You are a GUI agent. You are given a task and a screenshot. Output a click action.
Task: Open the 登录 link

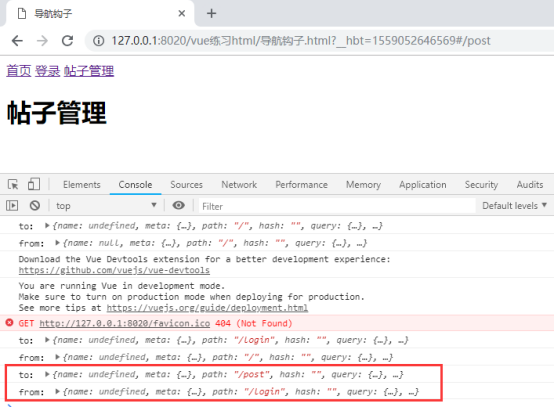point(48,71)
